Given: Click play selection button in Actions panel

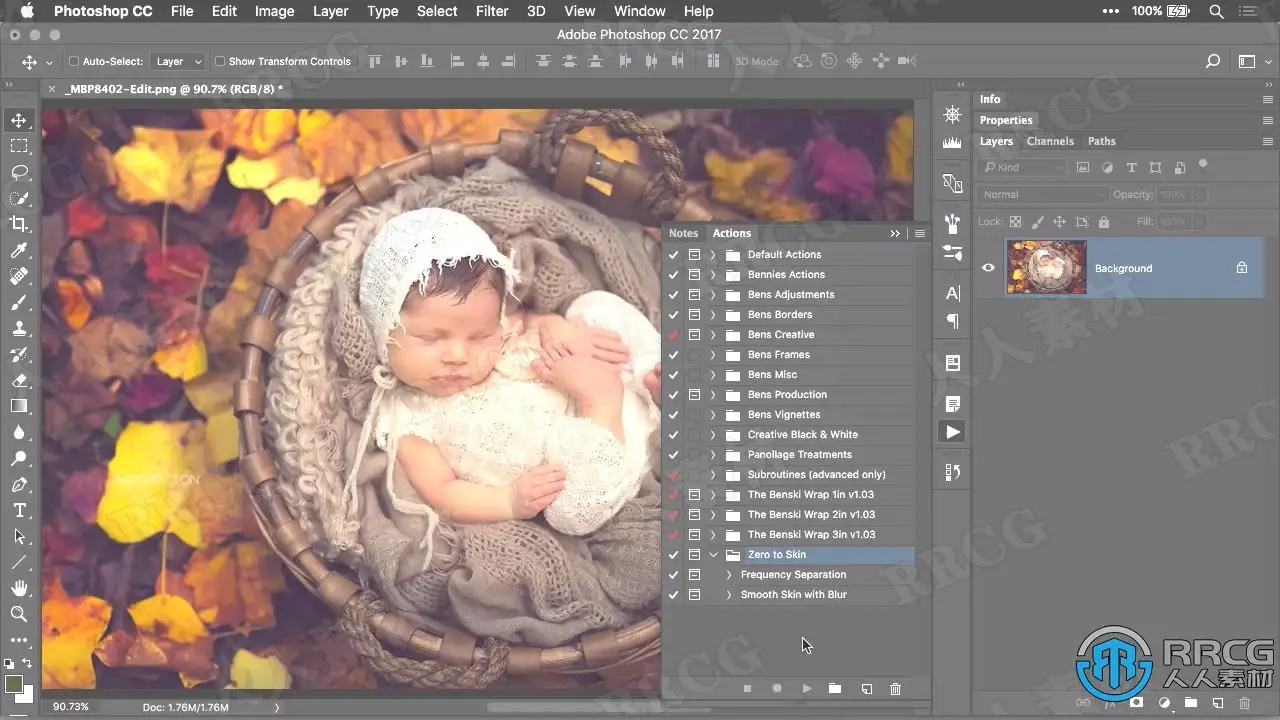Looking at the screenshot, I should [807, 688].
